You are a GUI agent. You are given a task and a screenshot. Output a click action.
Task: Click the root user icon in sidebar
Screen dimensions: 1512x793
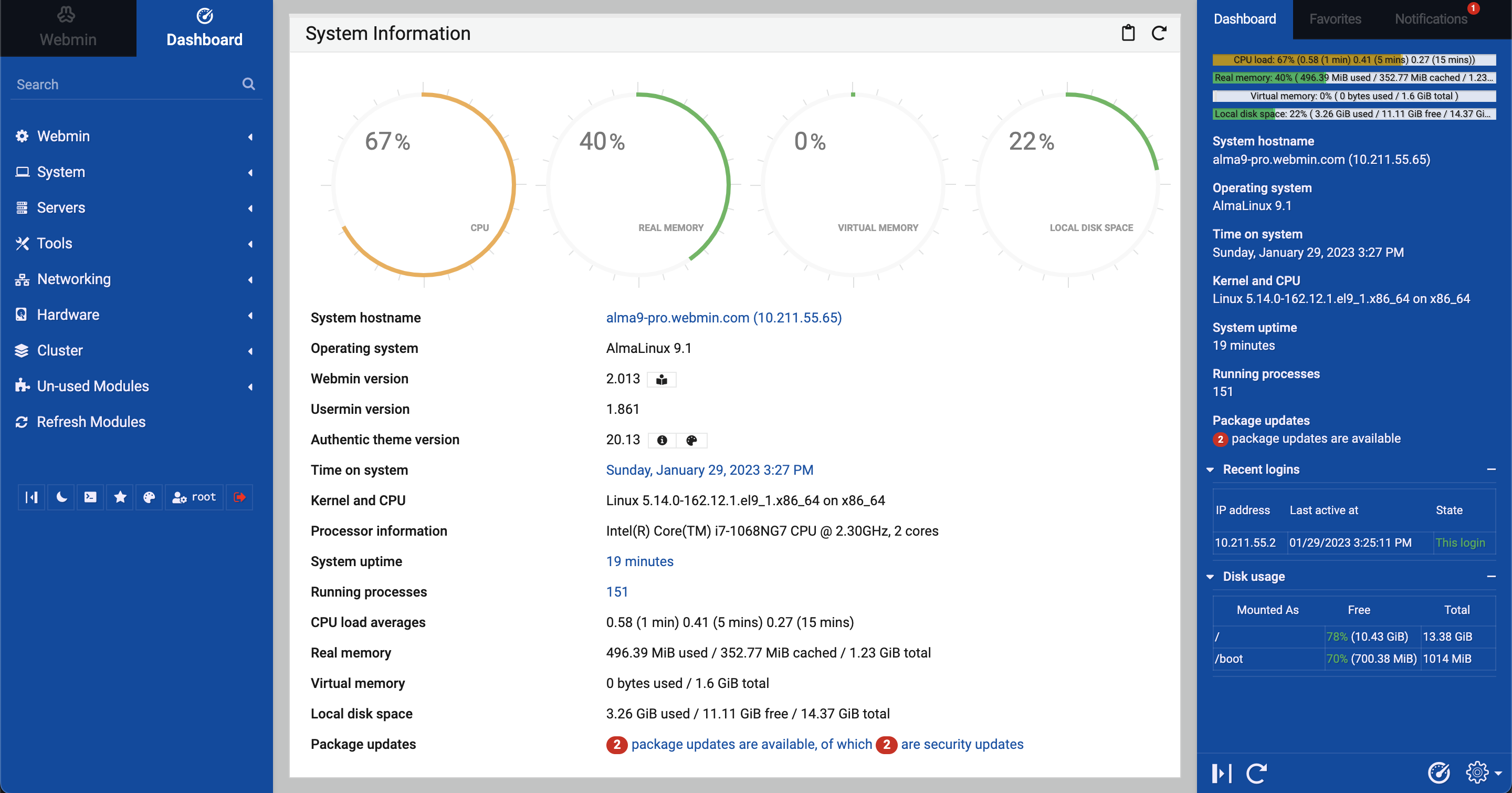pyautogui.click(x=193, y=497)
